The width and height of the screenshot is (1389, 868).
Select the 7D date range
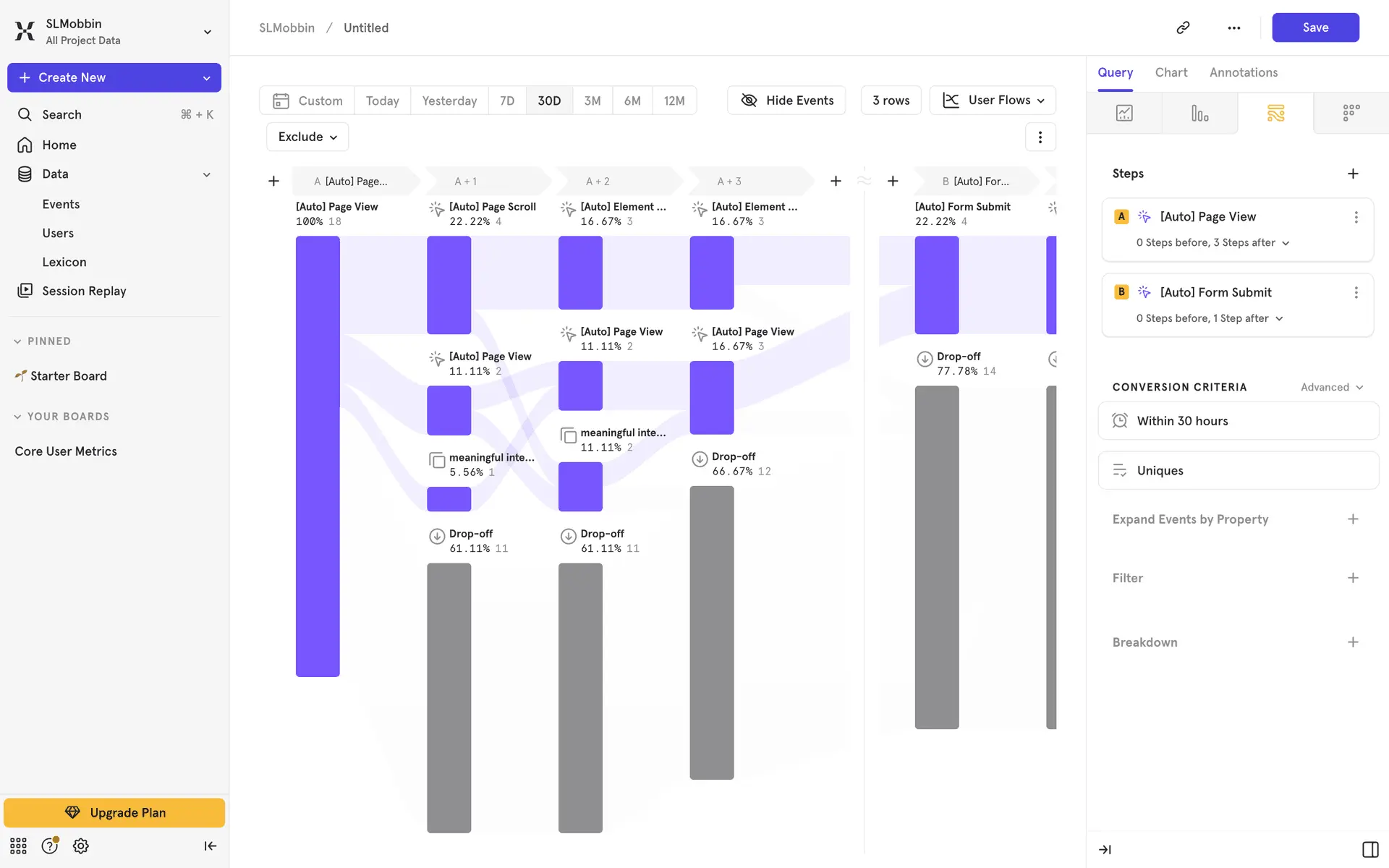(x=507, y=101)
